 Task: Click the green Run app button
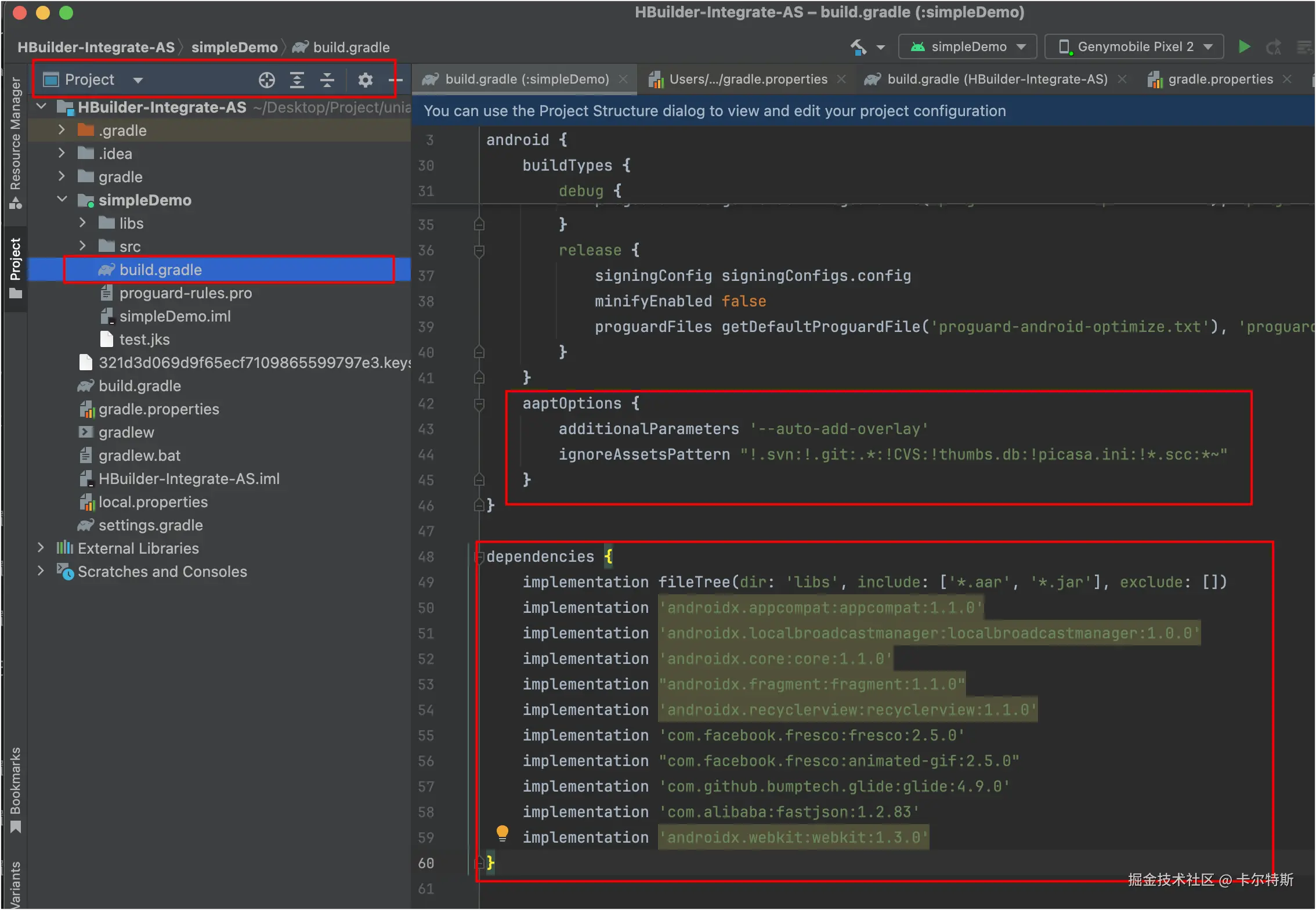1243,47
